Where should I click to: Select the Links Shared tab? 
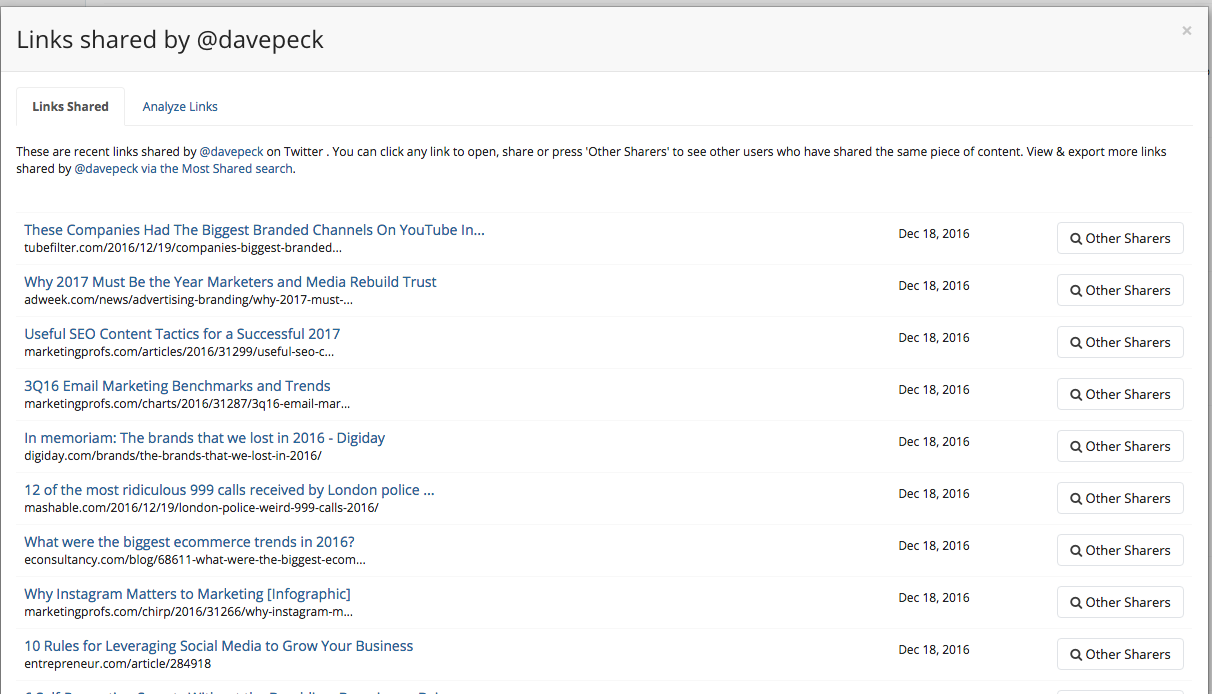(70, 107)
